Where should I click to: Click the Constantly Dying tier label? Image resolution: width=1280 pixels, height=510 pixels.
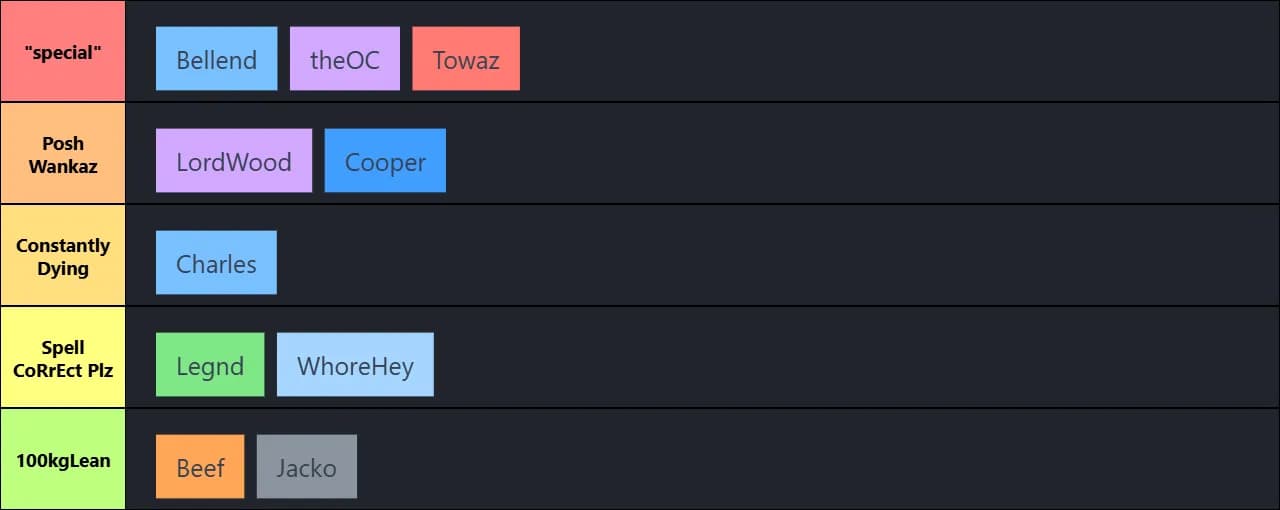(62, 256)
